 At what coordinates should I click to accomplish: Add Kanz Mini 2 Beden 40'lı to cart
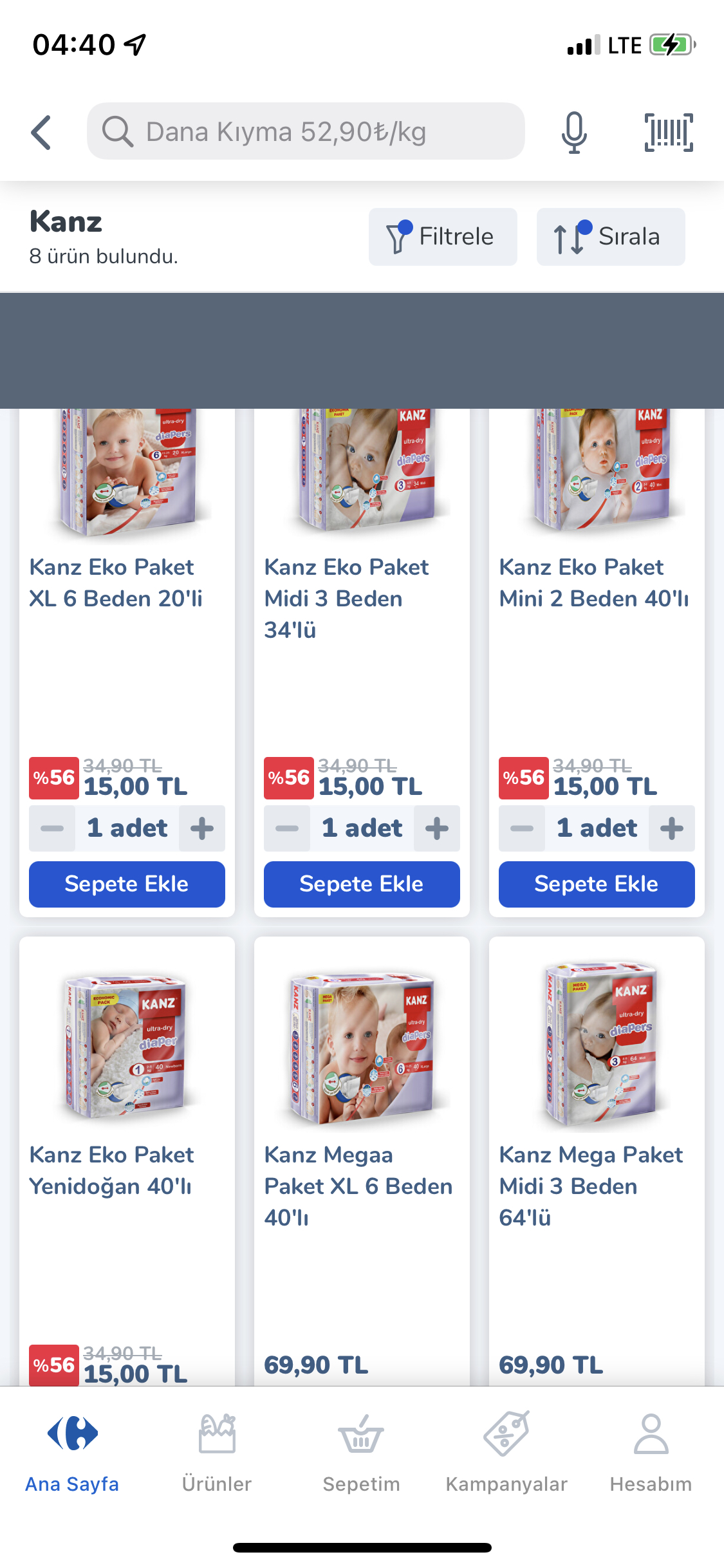[597, 884]
